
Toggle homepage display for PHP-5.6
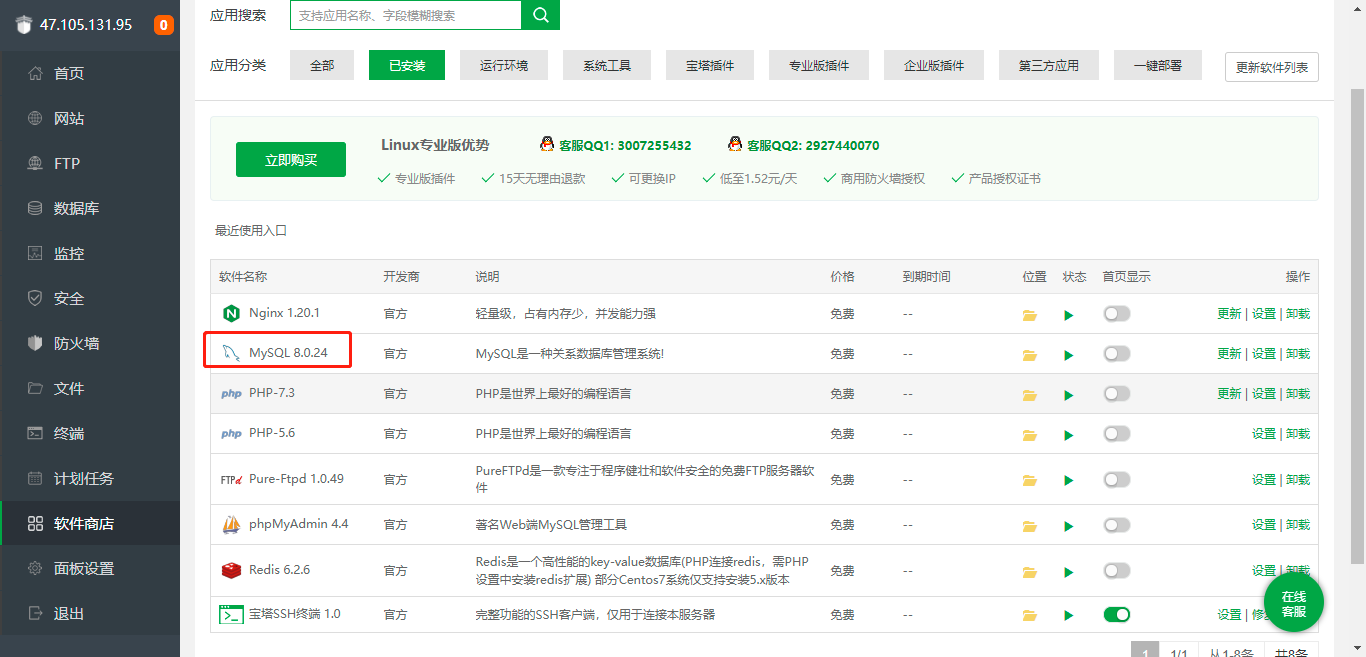point(1117,434)
